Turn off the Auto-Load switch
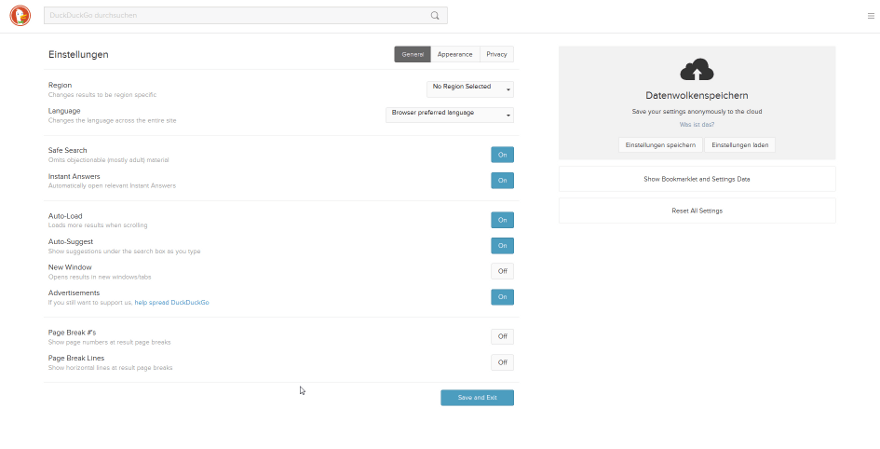Viewport: 880px width, 449px height. click(502, 220)
